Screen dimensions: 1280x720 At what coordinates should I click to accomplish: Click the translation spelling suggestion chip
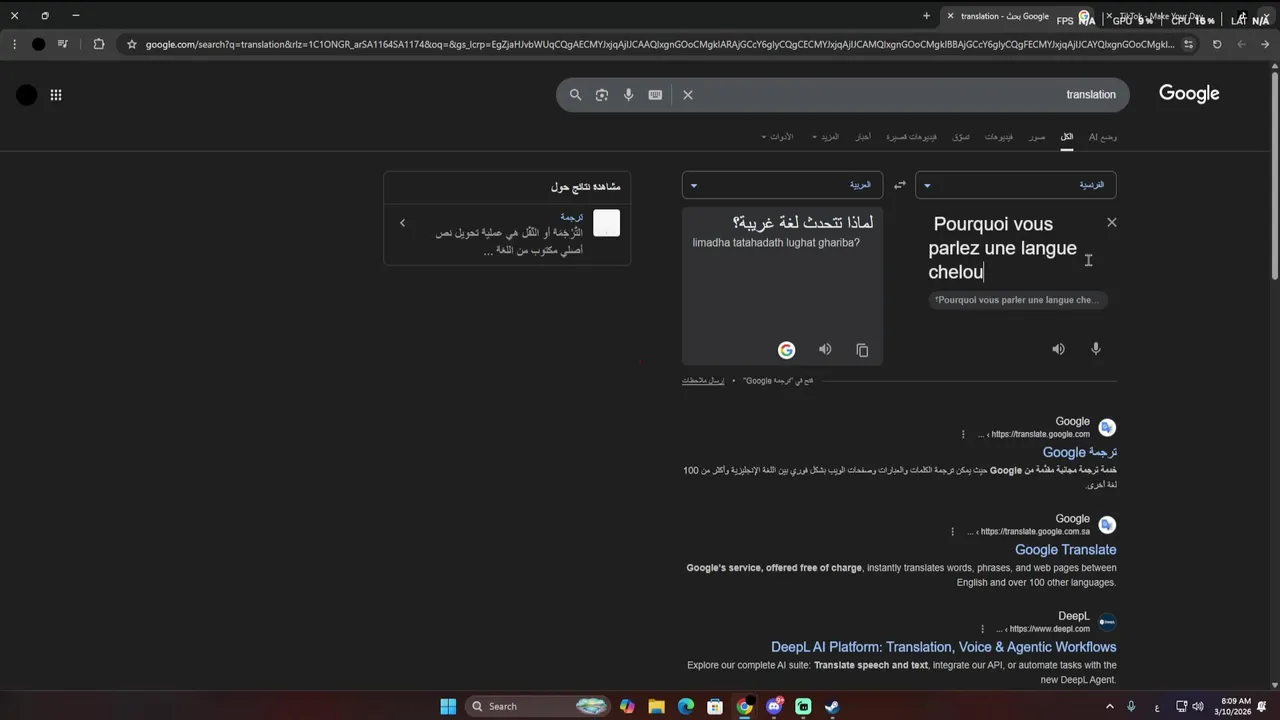coord(1019,300)
